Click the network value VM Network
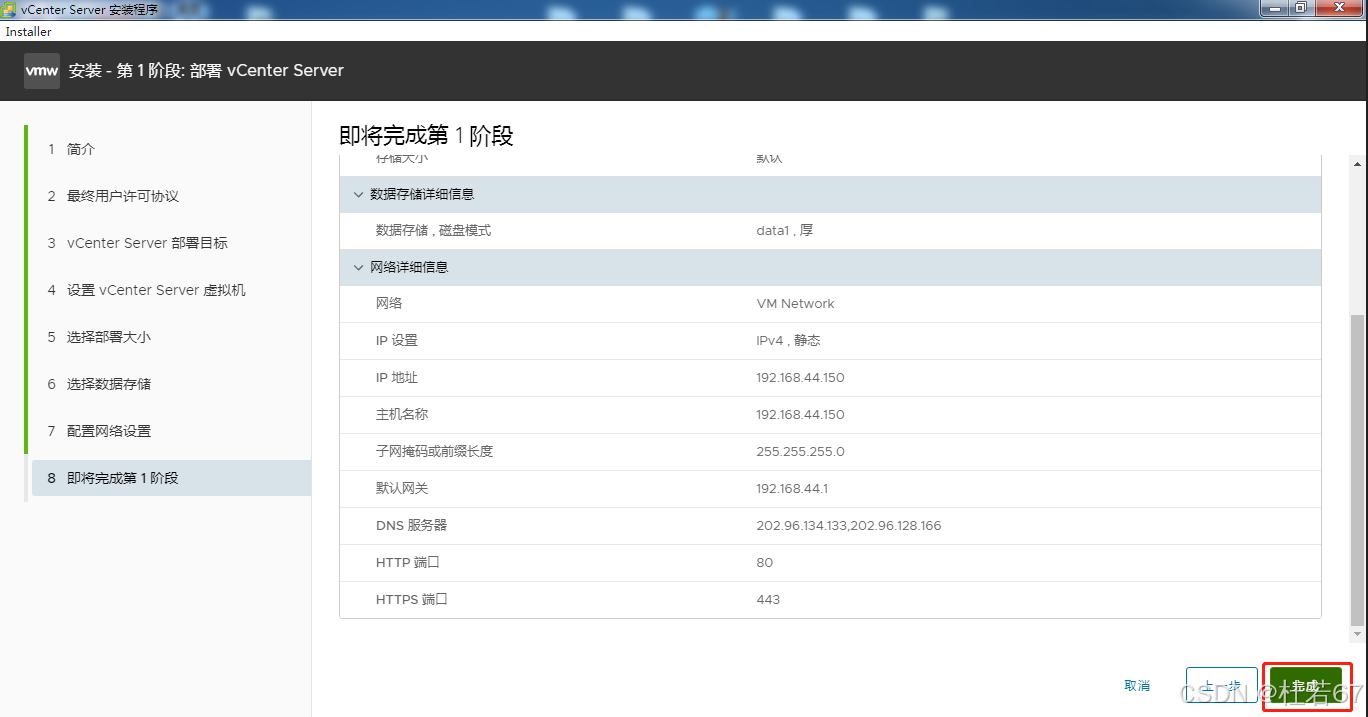The width and height of the screenshot is (1368, 717). 795,304
